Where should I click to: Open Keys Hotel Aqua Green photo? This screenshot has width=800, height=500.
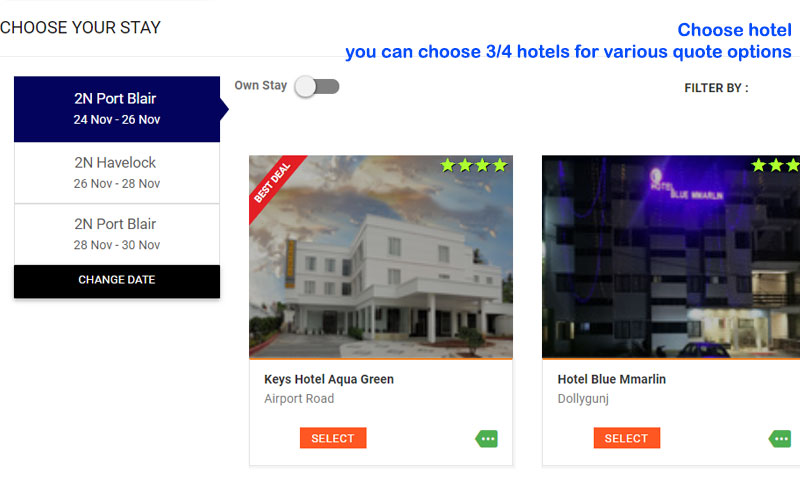click(381, 257)
